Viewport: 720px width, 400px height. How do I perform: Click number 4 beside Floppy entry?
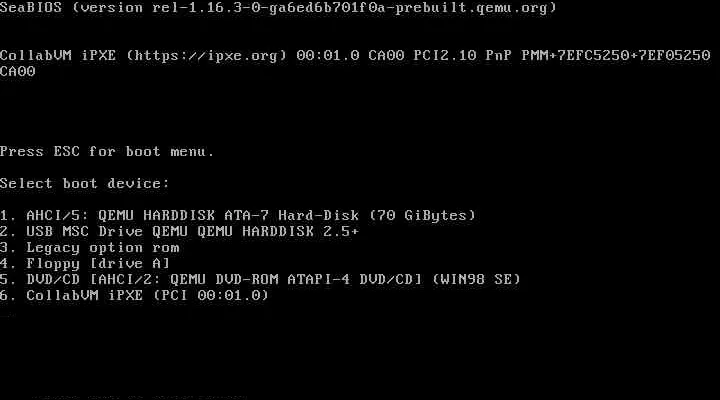click(8, 264)
